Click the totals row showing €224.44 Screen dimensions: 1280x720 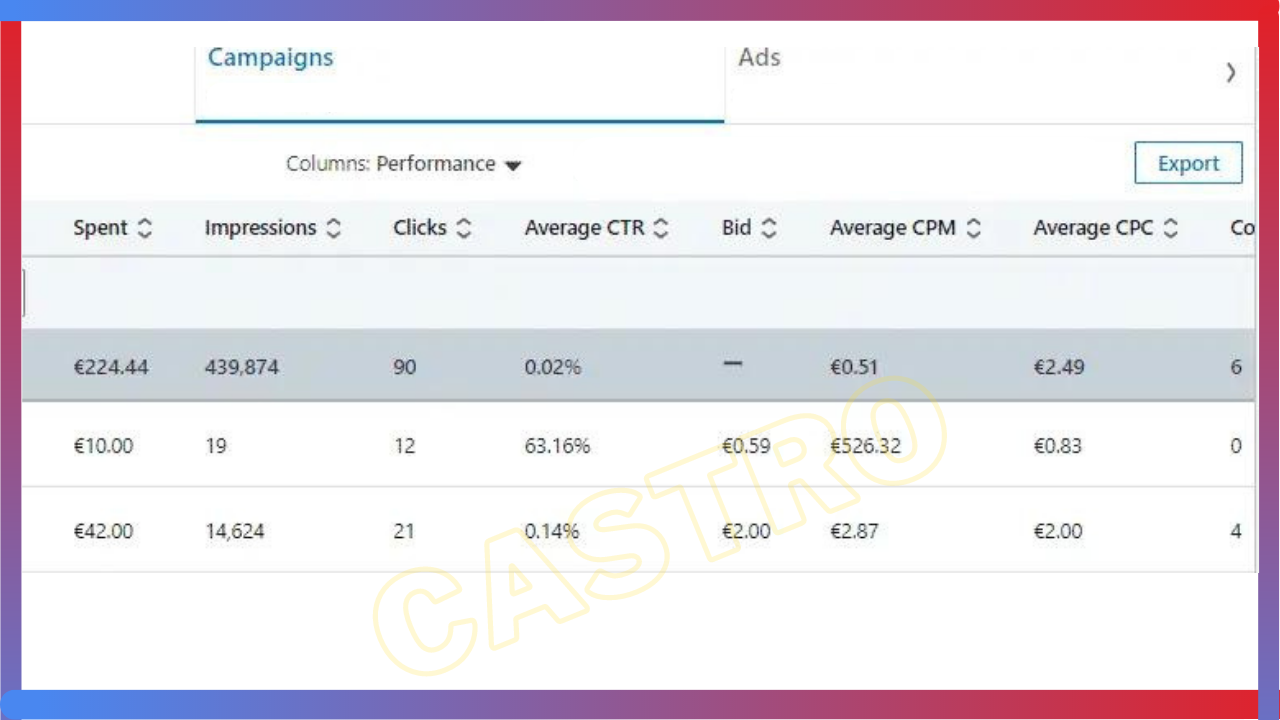[x=111, y=368]
